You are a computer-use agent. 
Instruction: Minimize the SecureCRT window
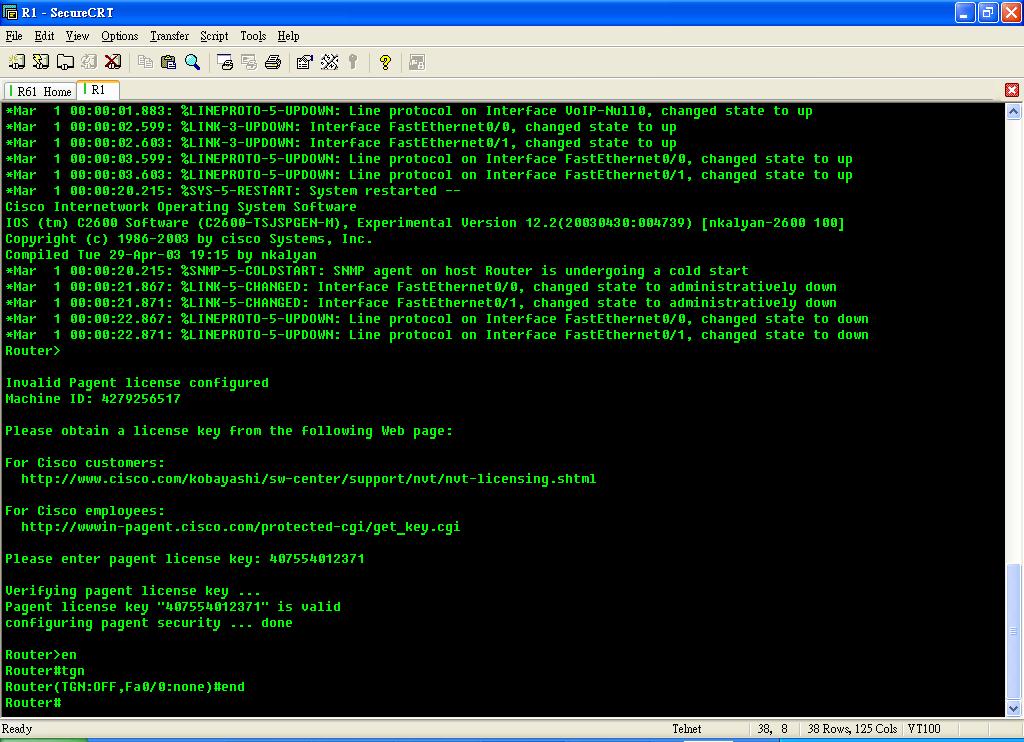pyautogui.click(x=965, y=12)
